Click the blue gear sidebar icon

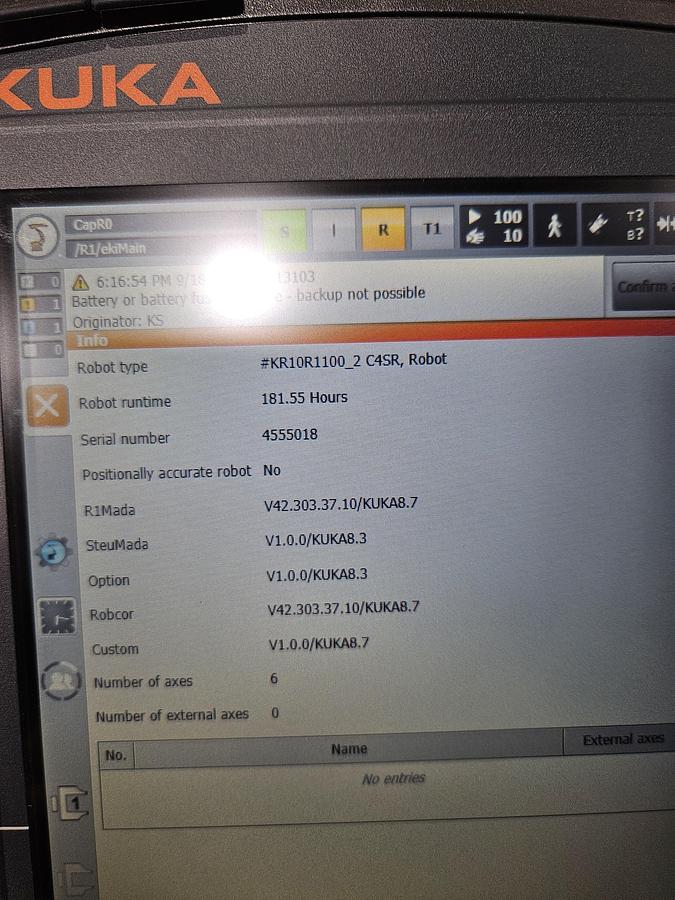pos(53,552)
